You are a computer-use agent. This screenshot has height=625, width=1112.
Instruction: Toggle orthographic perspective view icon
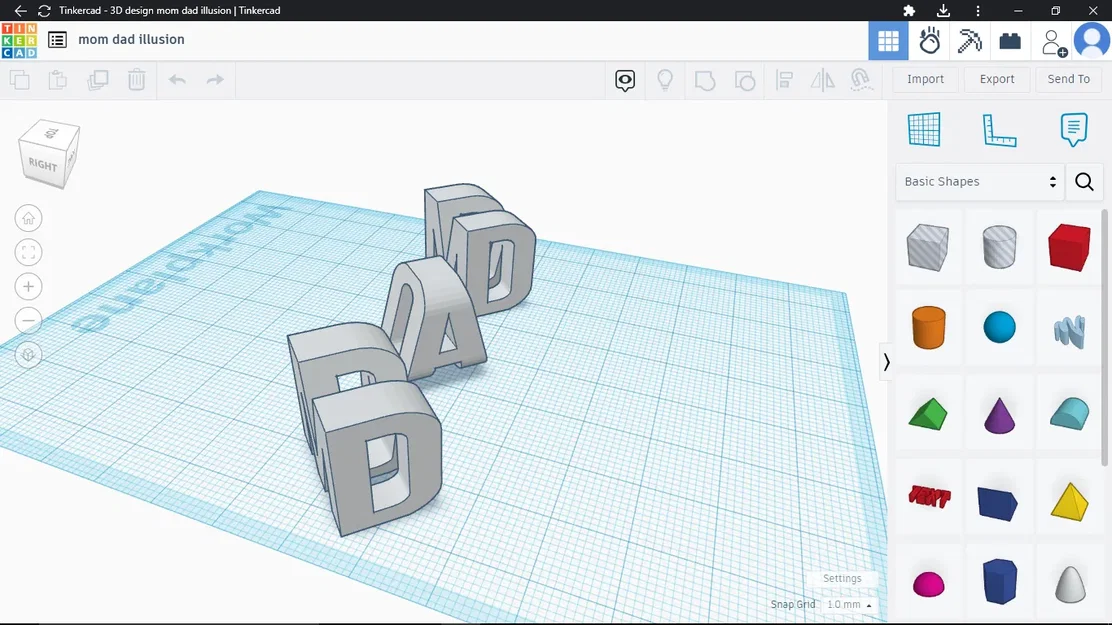pos(28,355)
